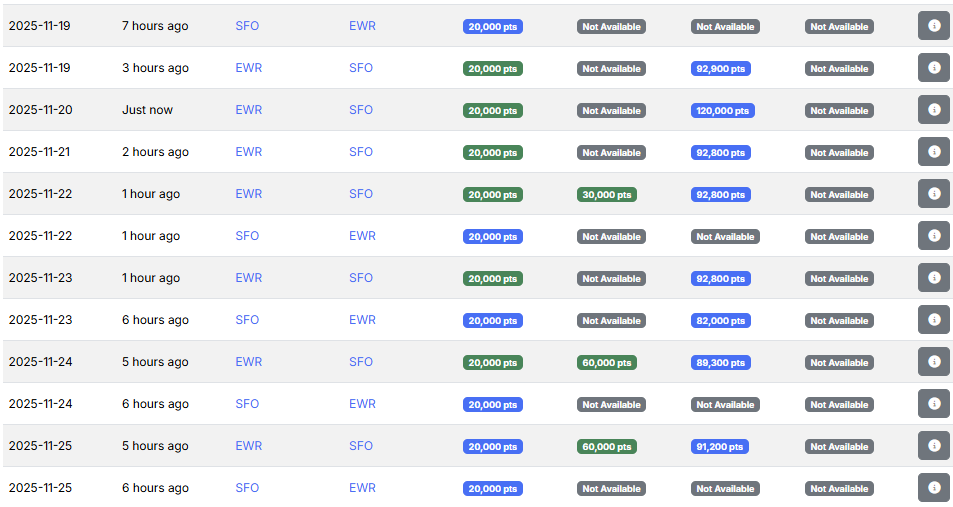View info for 2025-11-22 SFO to EWR row
Screen dimensions: 953x507
tap(933, 236)
